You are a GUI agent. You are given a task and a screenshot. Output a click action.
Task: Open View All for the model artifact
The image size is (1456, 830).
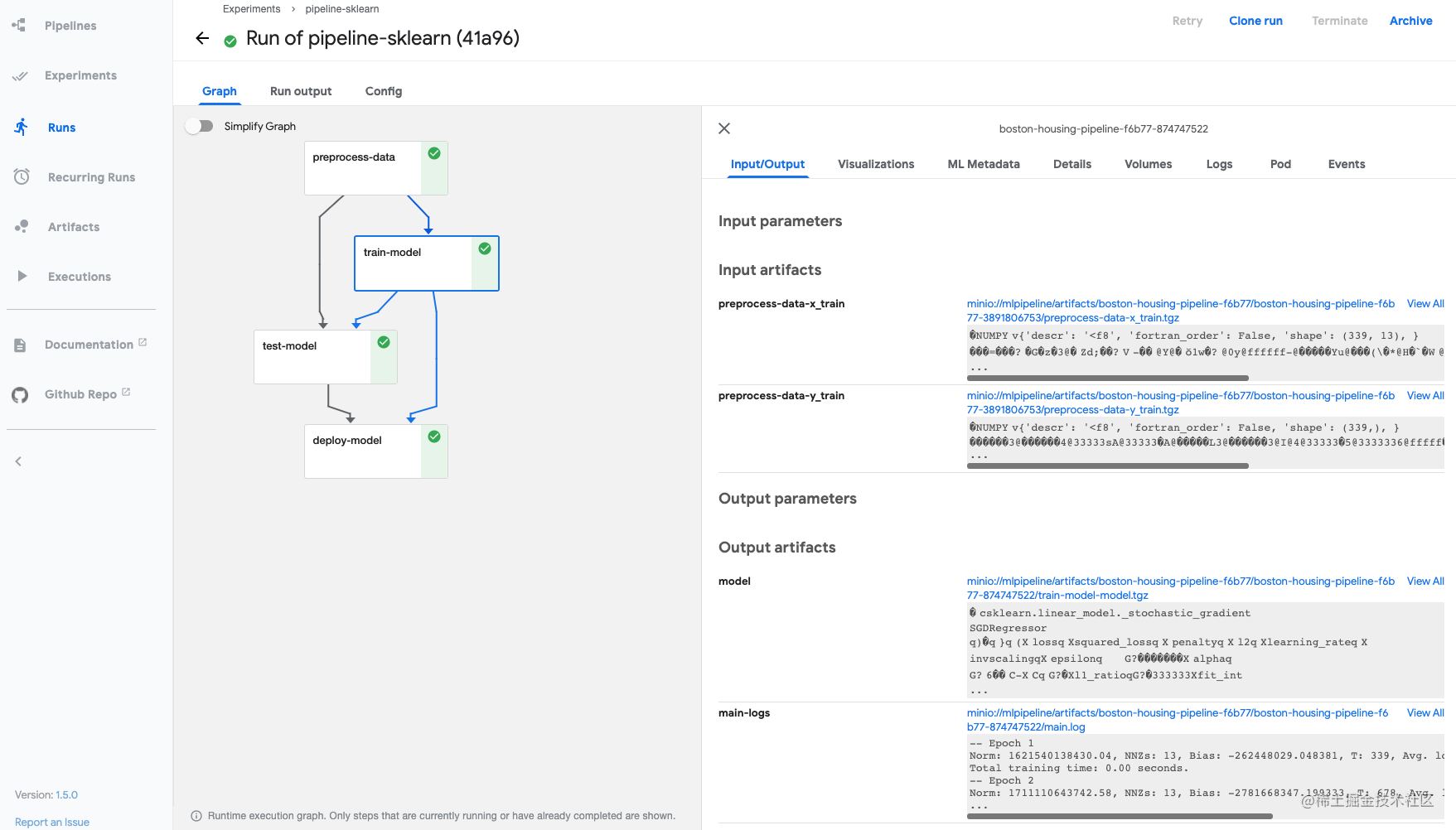click(1425, 581)
